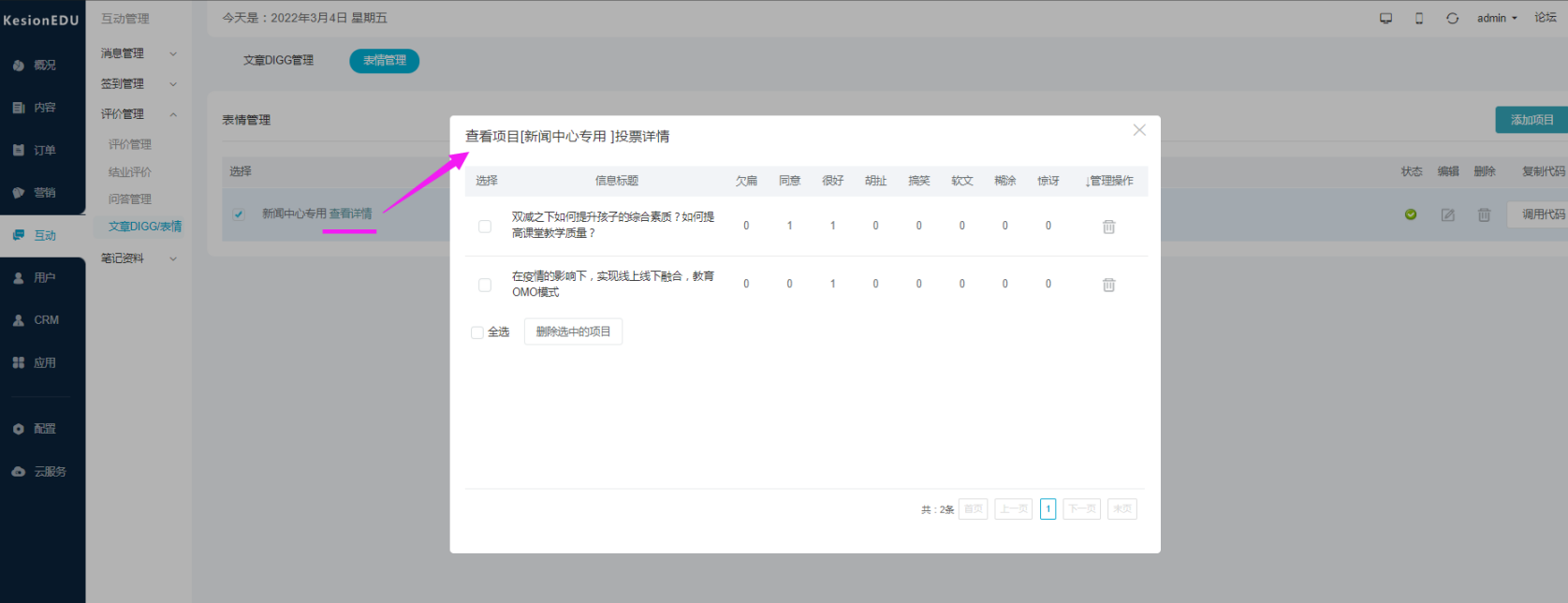1568x603 pixels.
Task: Click the refresh icon in top bar
Action: (1452, 19)
